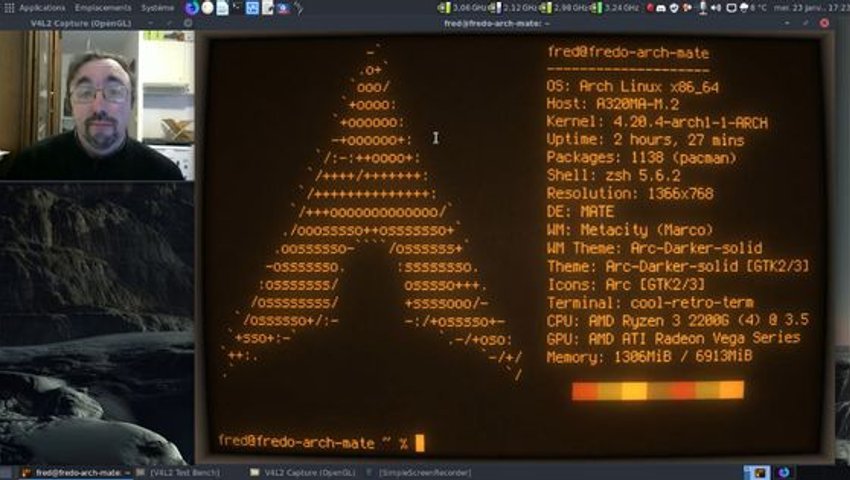This screenshot has width=850, height=480.
Task: Click the network connection tray icon
Action: click(731, 8)
